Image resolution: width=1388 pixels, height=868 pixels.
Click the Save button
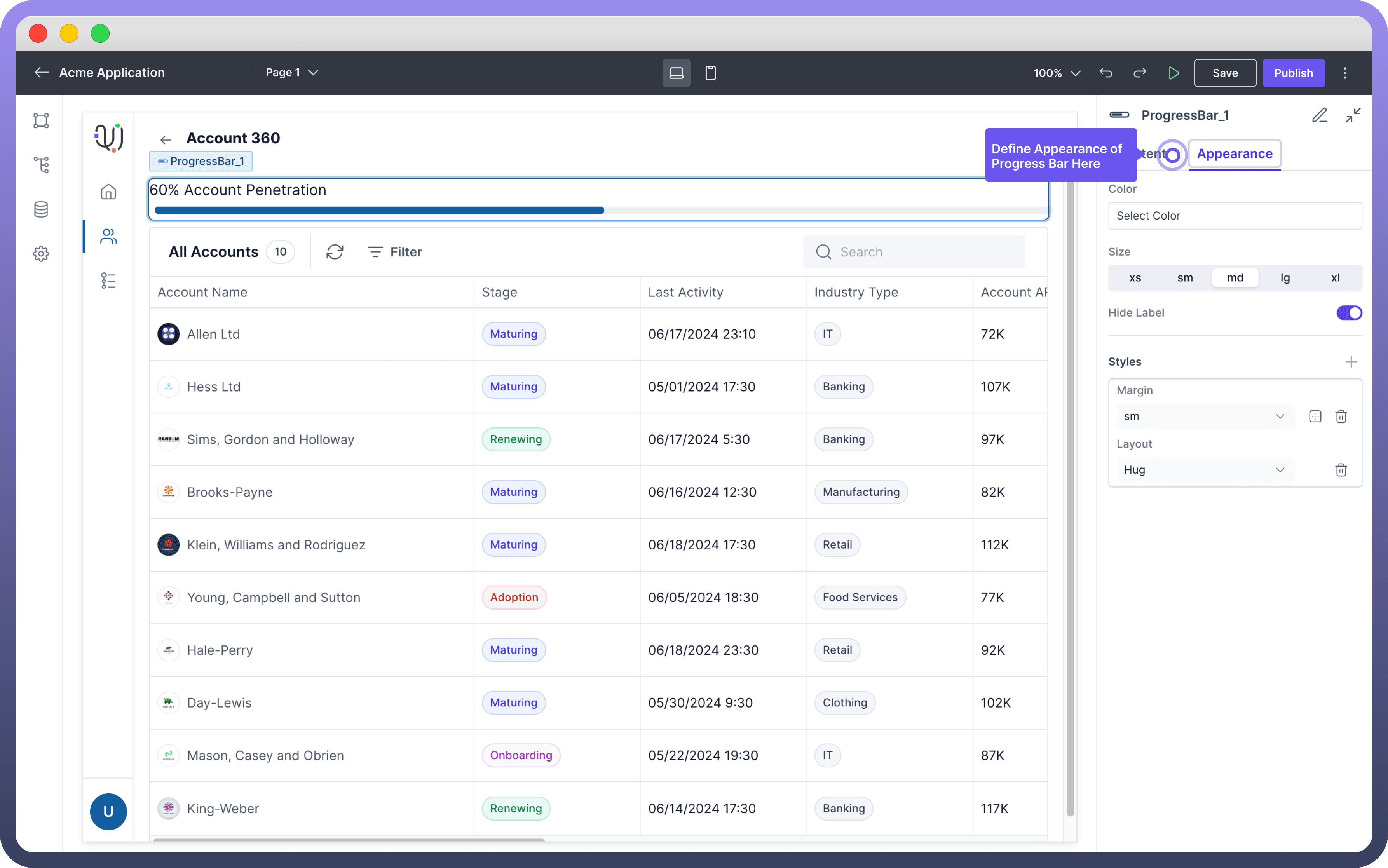coord(1224,73)
